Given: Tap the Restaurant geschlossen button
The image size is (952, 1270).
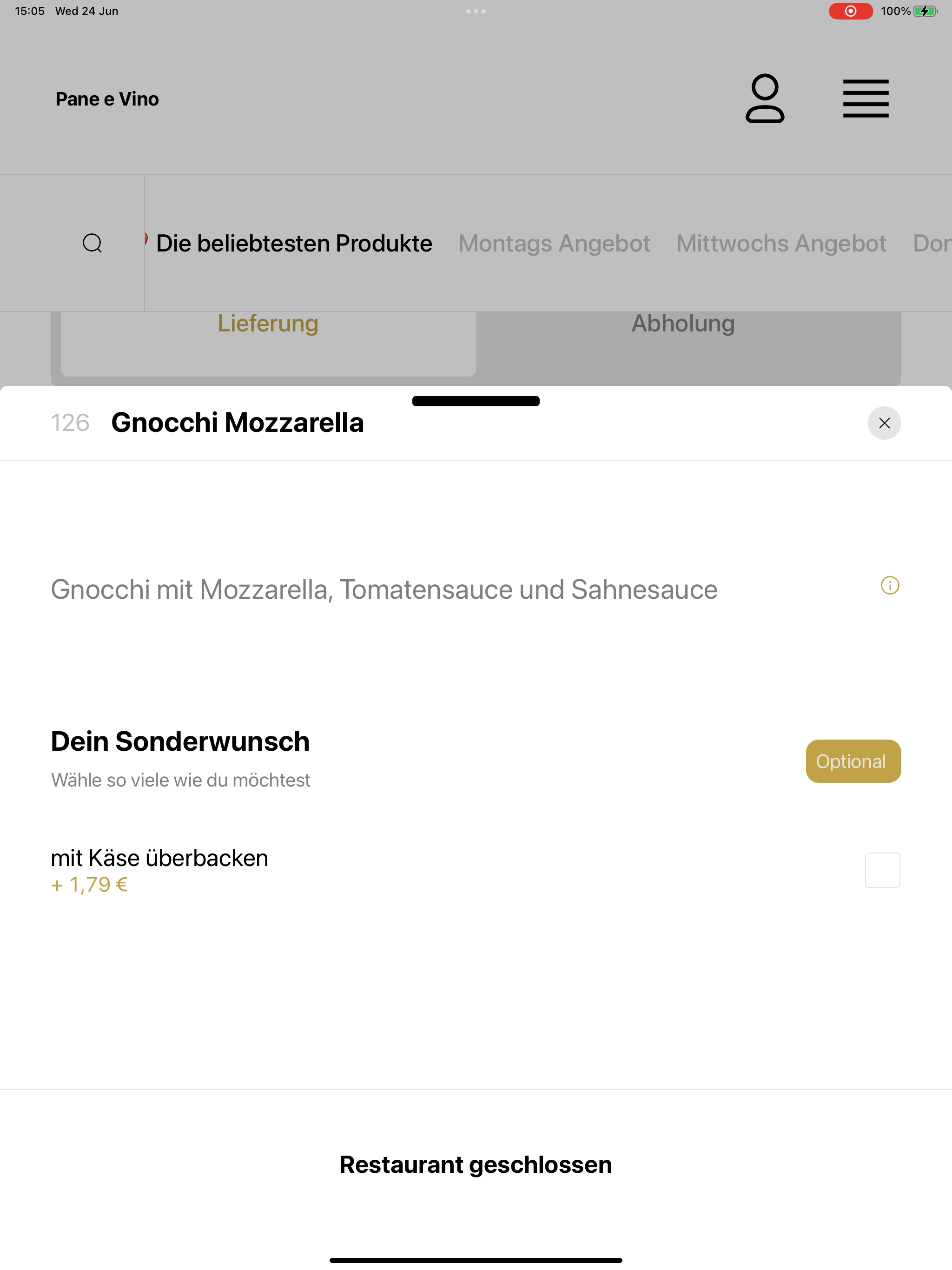Looking at the screenshot, I should tap(476, 1165).
